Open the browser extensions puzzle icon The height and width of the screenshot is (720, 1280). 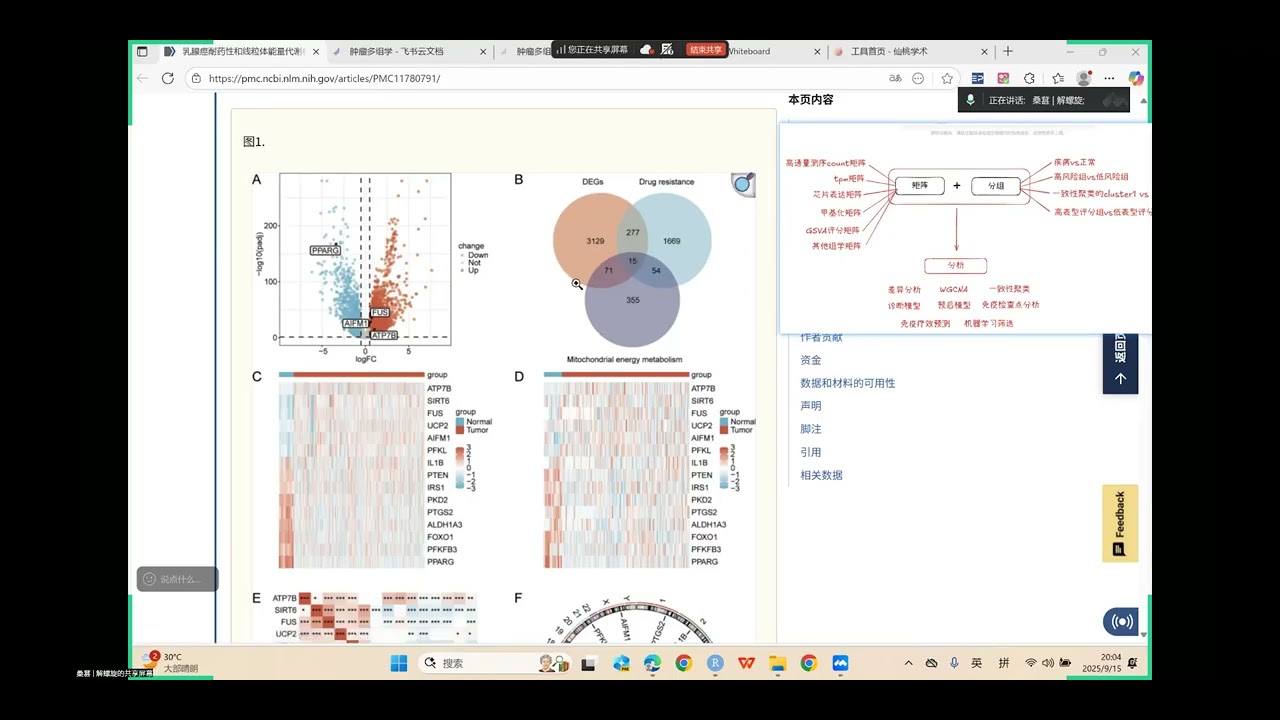[1029, 78]
